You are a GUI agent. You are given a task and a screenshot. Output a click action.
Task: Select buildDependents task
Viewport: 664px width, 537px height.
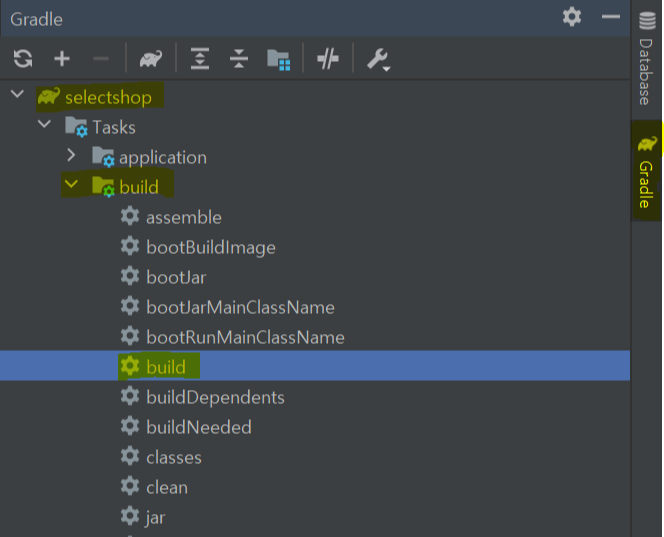coord(315,397)
